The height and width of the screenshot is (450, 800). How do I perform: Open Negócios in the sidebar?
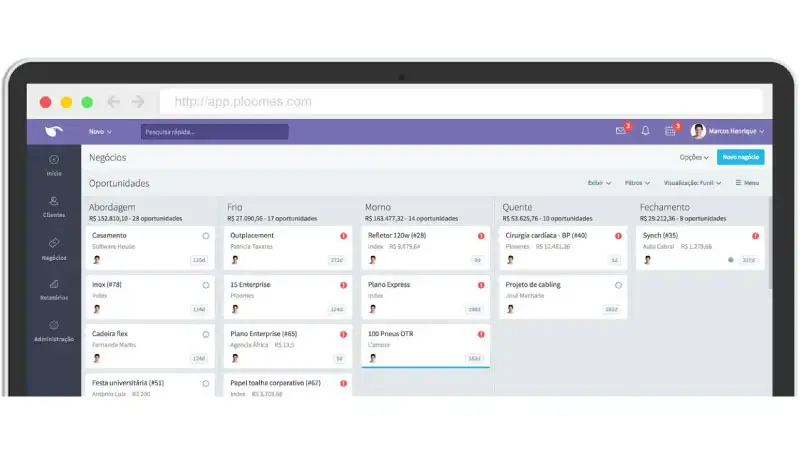click(x=54, y=249)
